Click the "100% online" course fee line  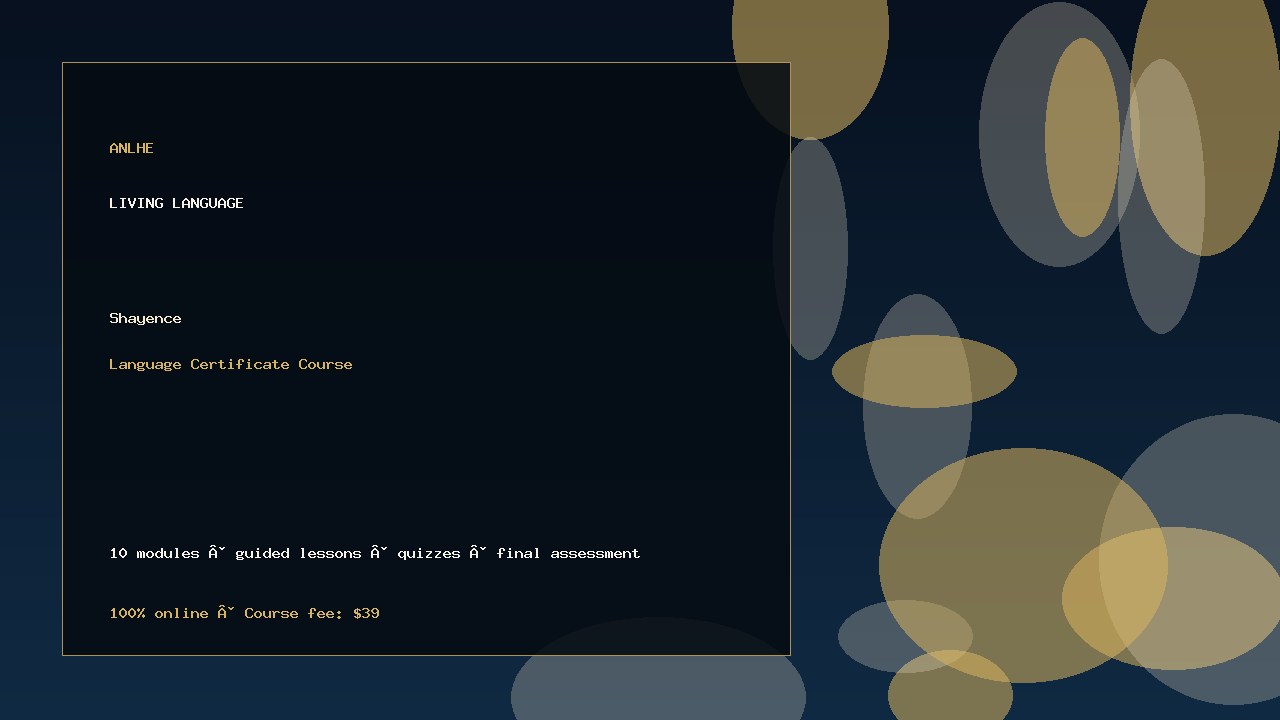[244, 613]
